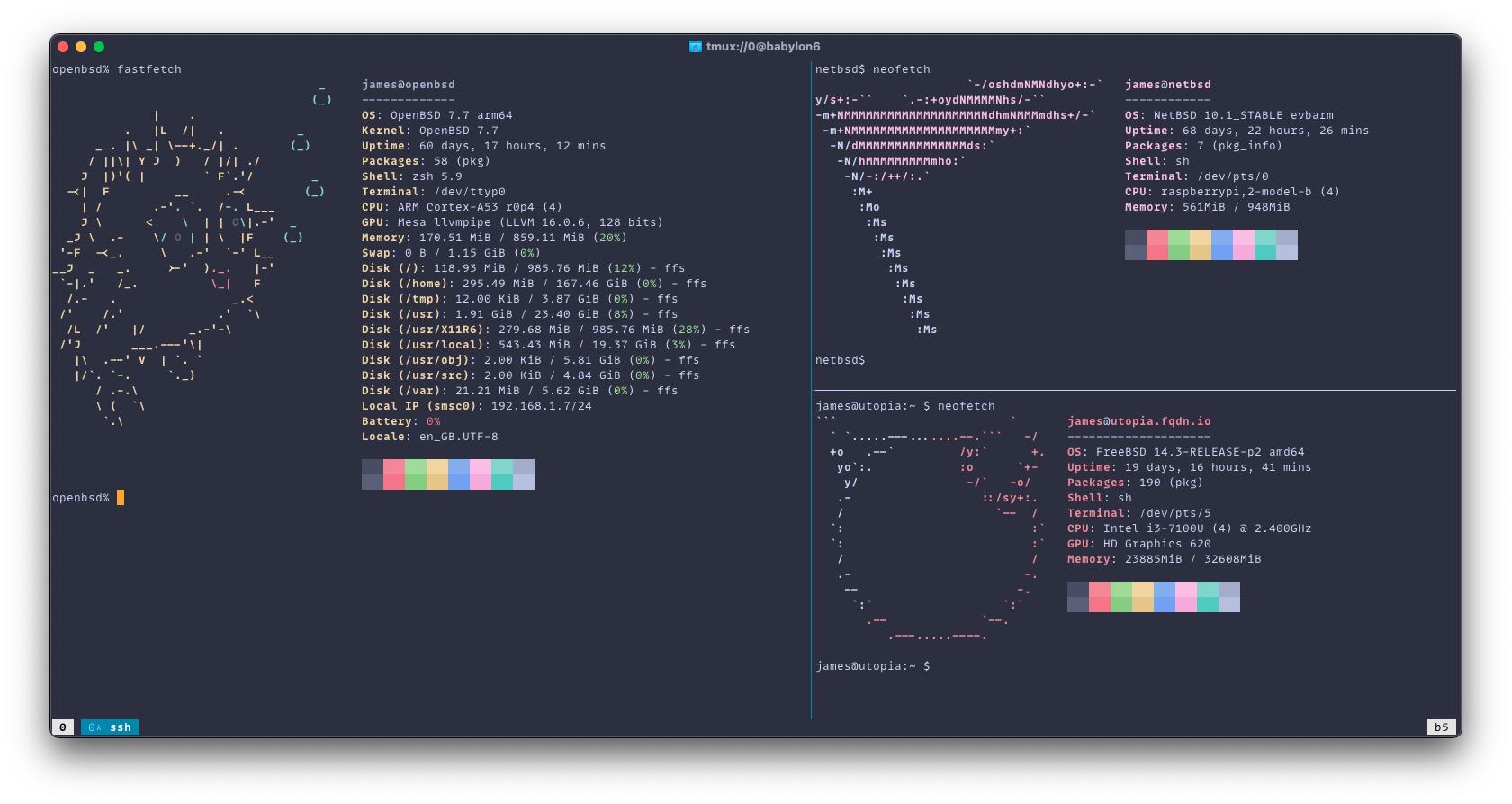The image size is (1512, 804).
Task: Click 'GPU: Mesa llvmpipe' line
Action: coord(513,222)
